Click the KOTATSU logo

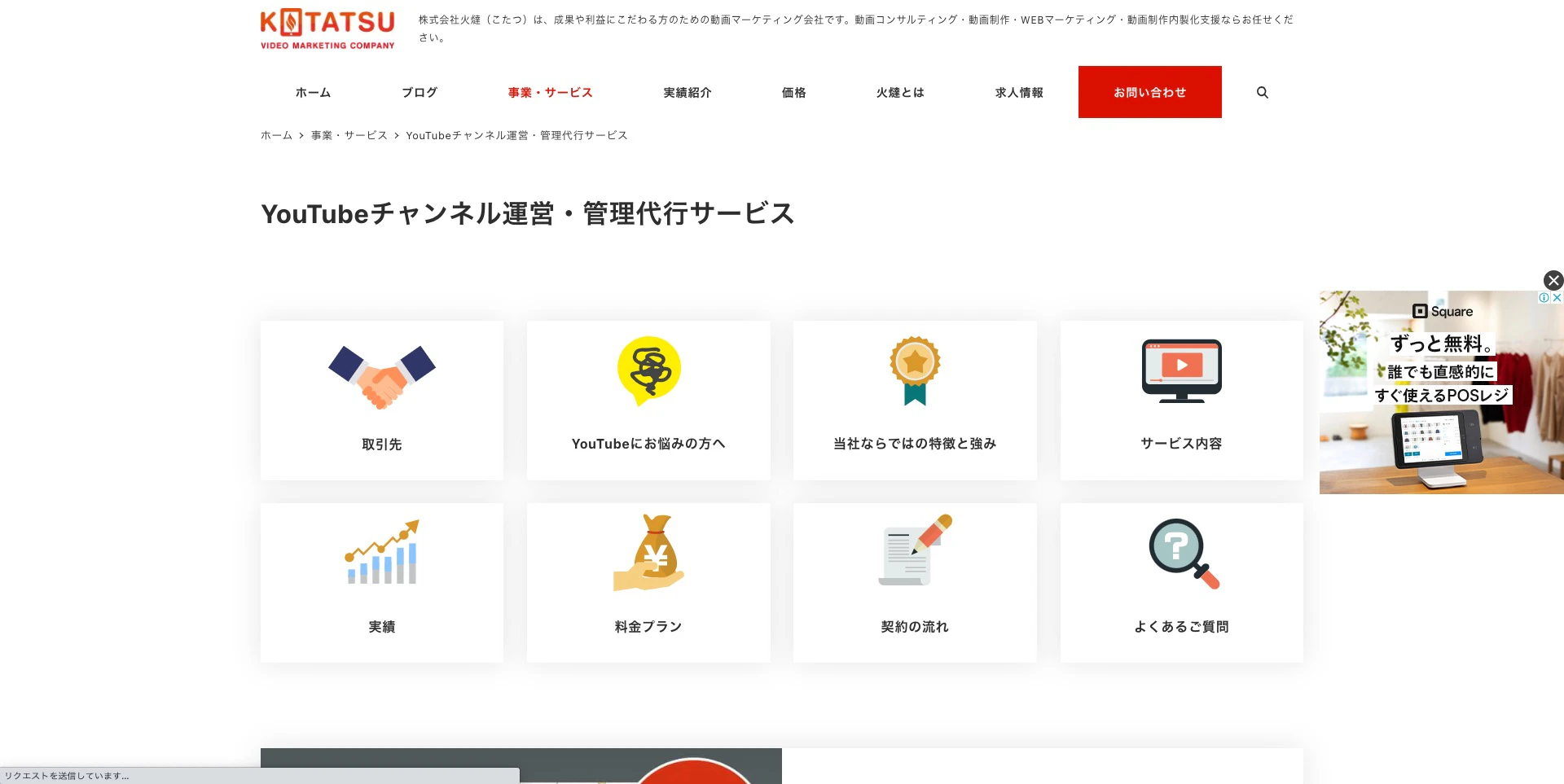pyautogui.click(x=327, y=29)
